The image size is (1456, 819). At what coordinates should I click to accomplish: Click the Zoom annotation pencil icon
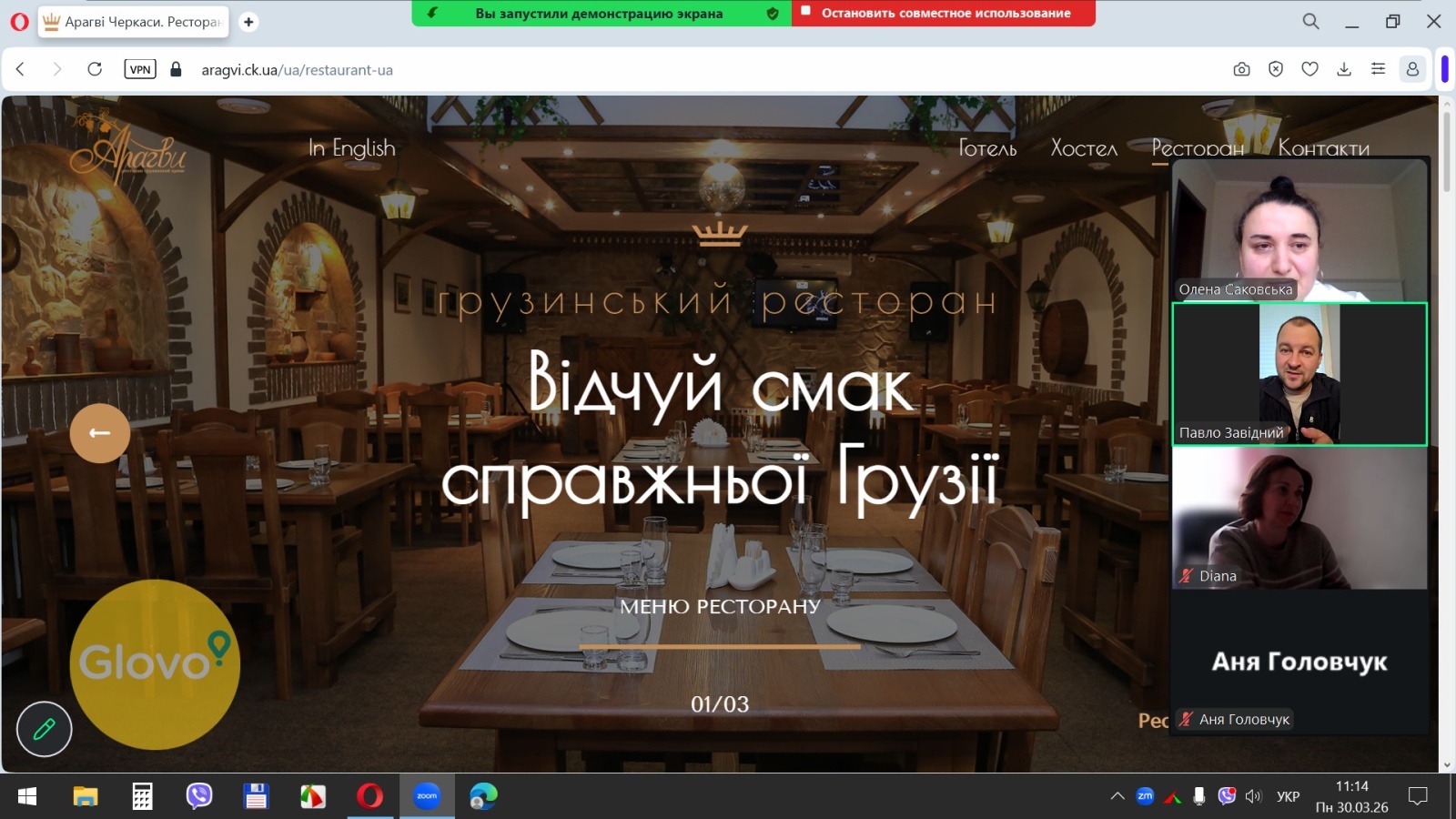[x=44, y=729]
